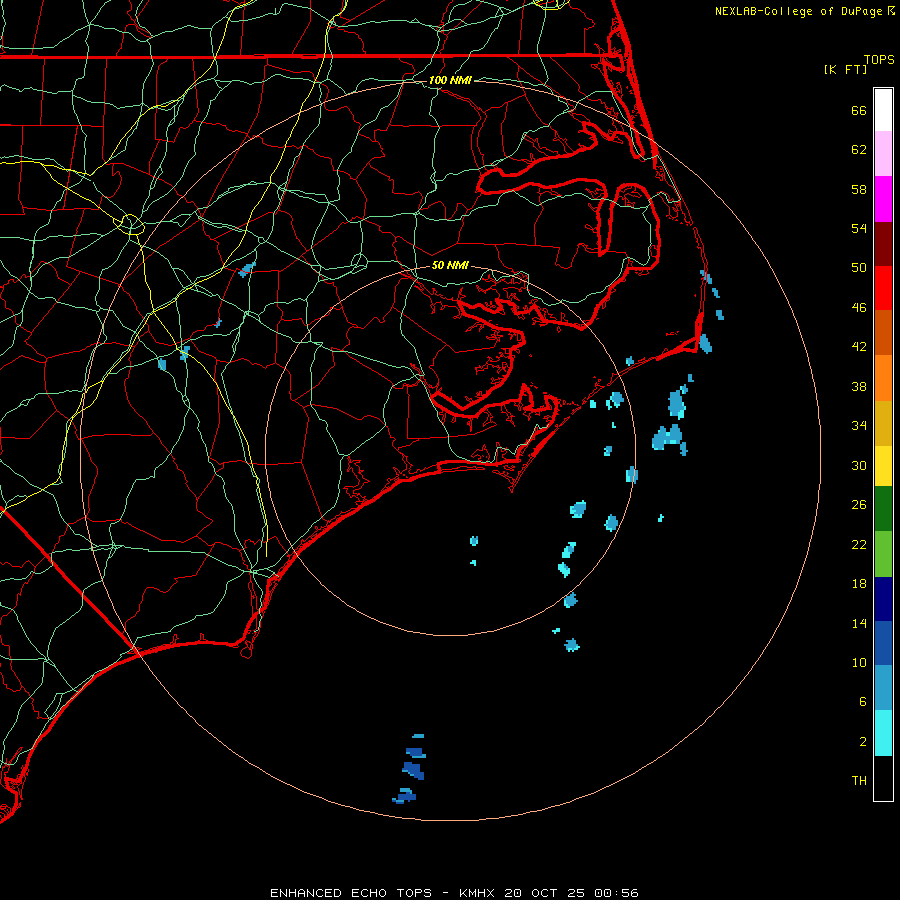Click the navy 22 kft legend swatch
Image resolution: width=900 pixels, height=900 pixels.
883,599
